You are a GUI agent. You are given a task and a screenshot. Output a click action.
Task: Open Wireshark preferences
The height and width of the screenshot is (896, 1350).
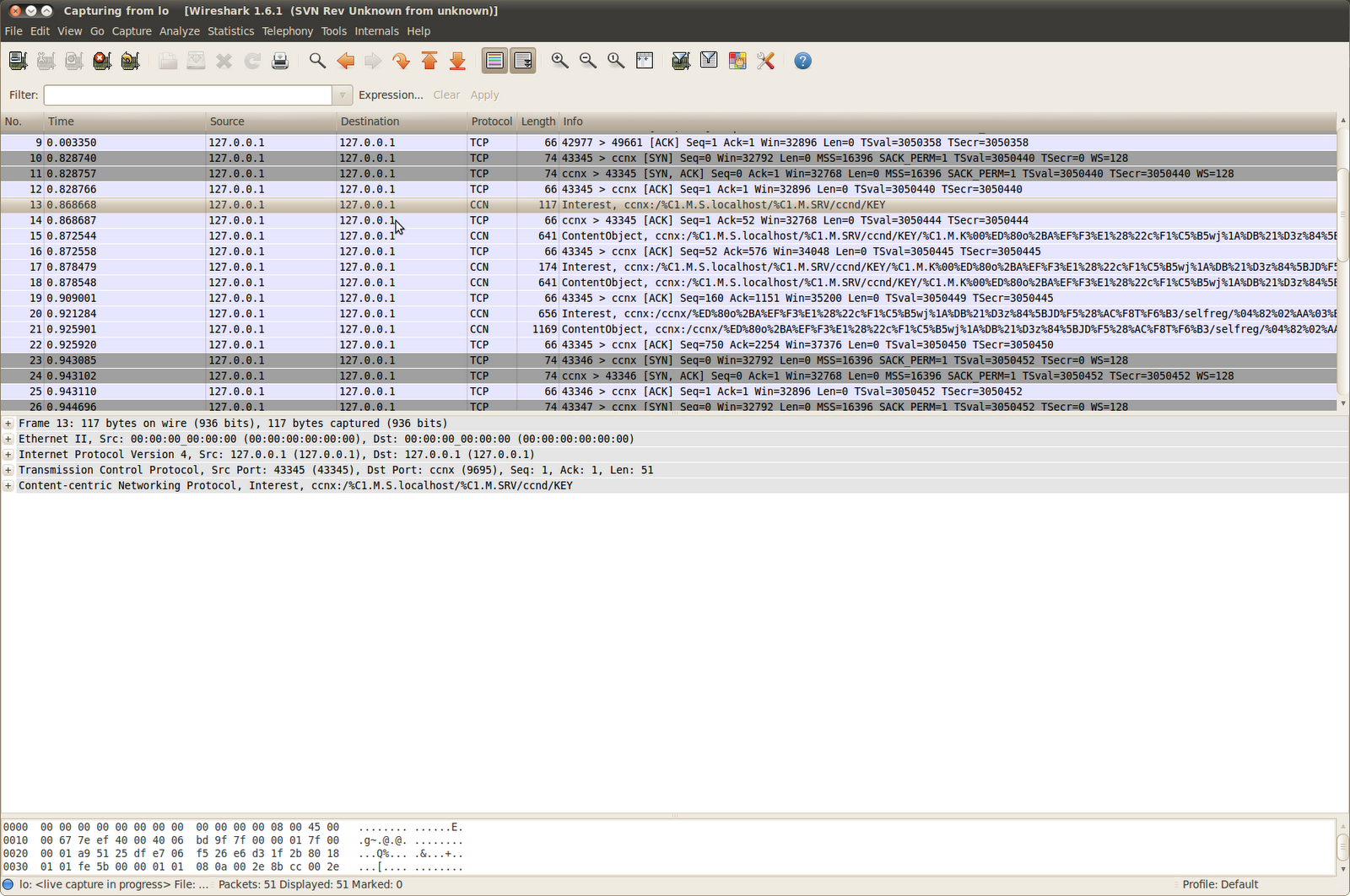(x=765, y=60)
